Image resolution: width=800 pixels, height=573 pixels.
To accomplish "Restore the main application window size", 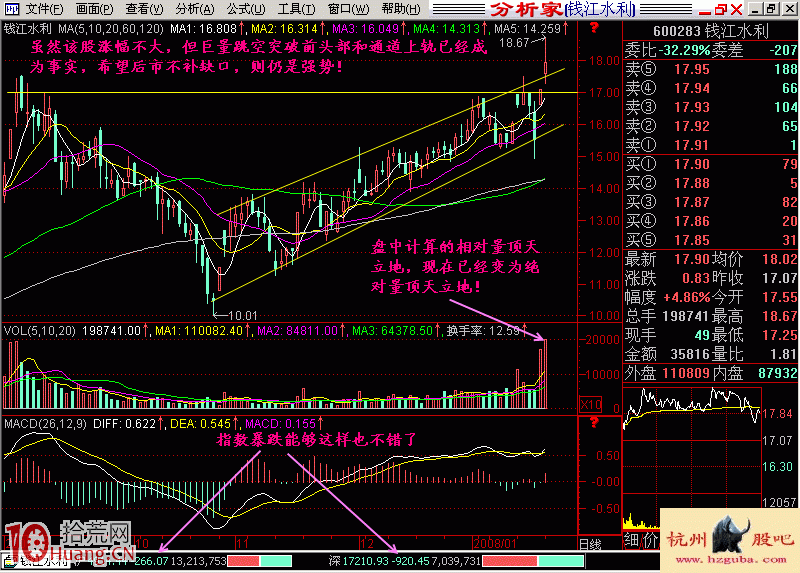I will pyautogui.click(x=771, y=9).
